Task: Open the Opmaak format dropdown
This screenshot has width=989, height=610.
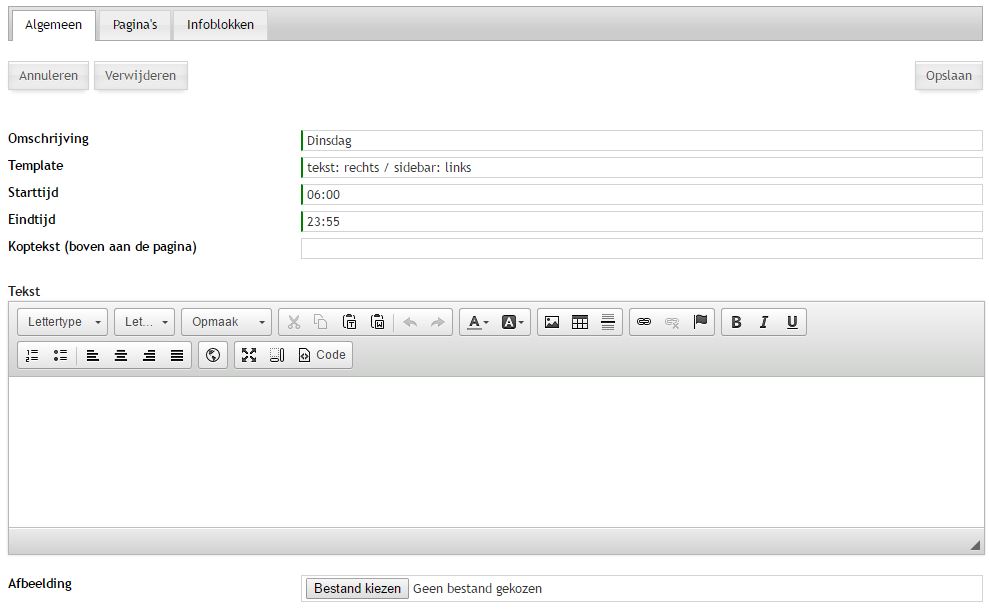Action: [x=226, y=322]
